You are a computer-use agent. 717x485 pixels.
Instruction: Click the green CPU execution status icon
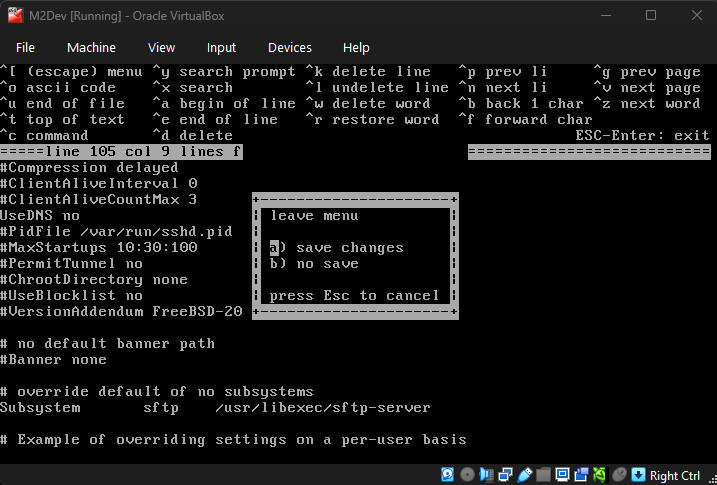[x=599, y=474]
